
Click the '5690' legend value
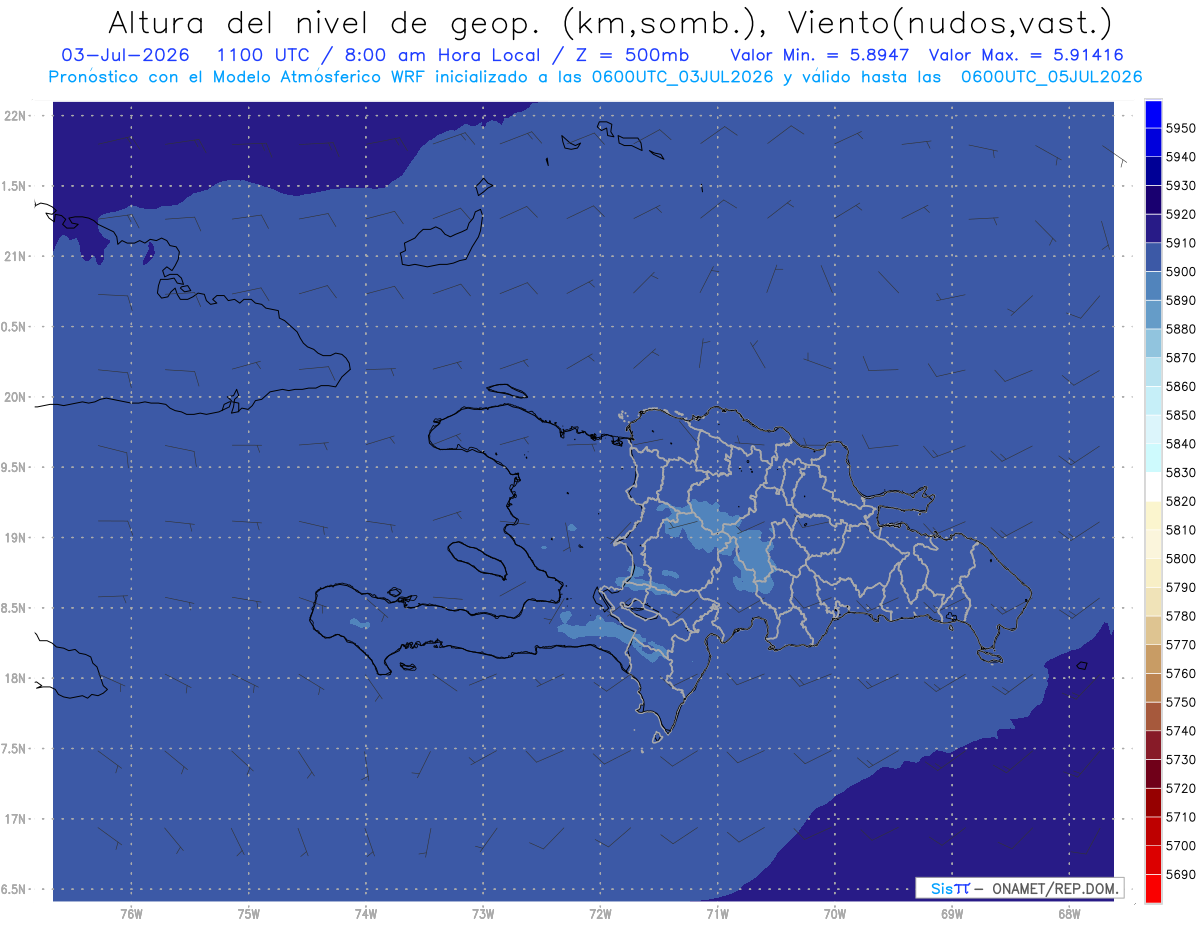(1180, 874)
